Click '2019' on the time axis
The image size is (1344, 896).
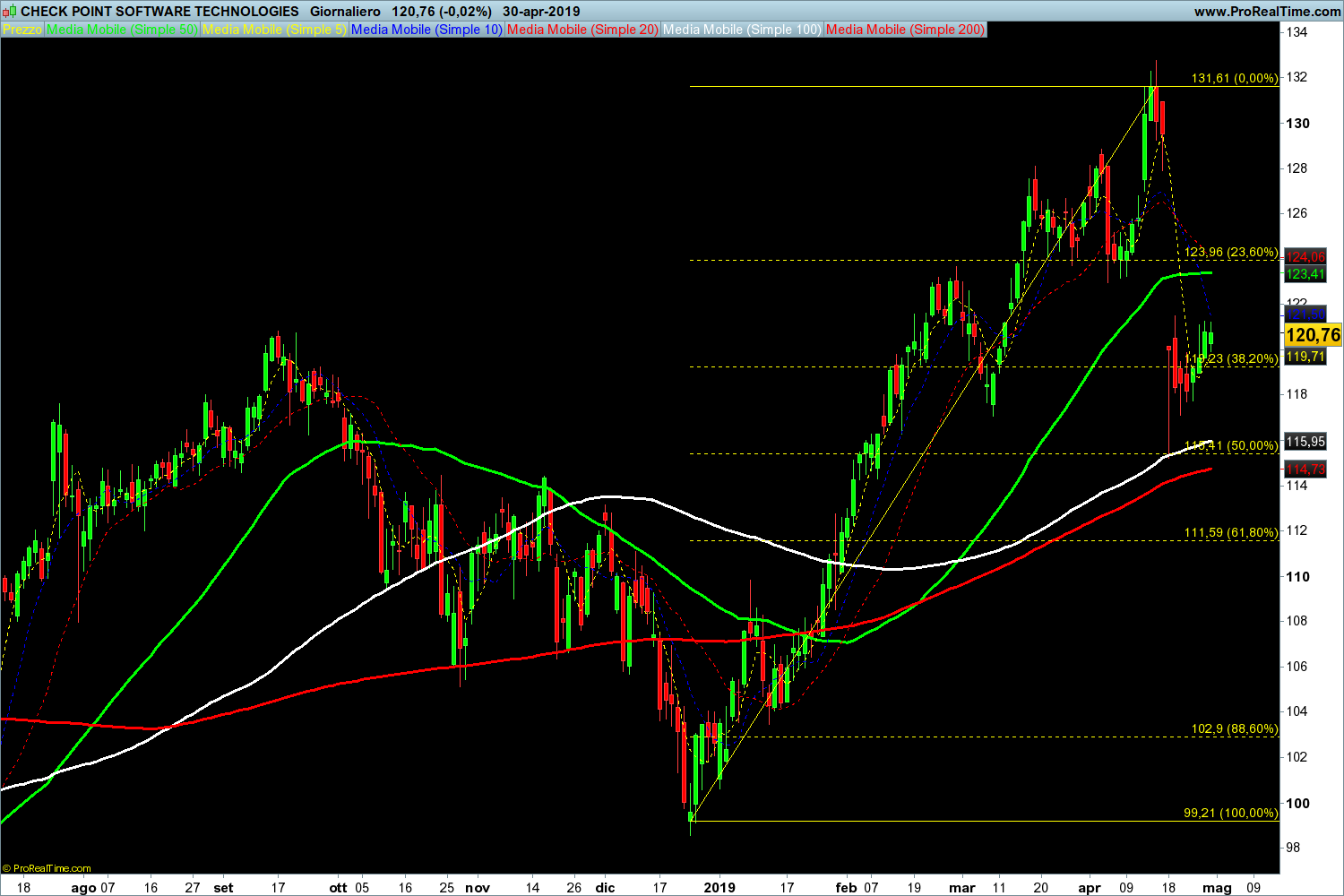tap(719, 888)
